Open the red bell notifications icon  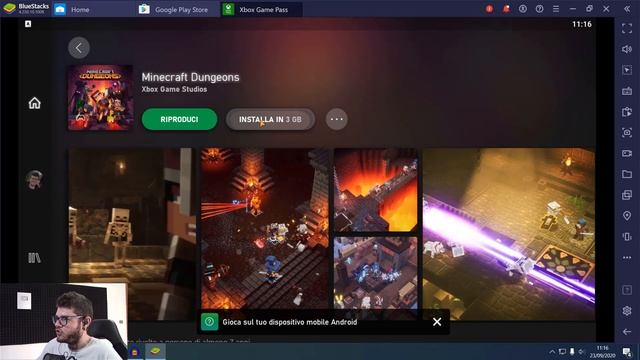(506, 9)
